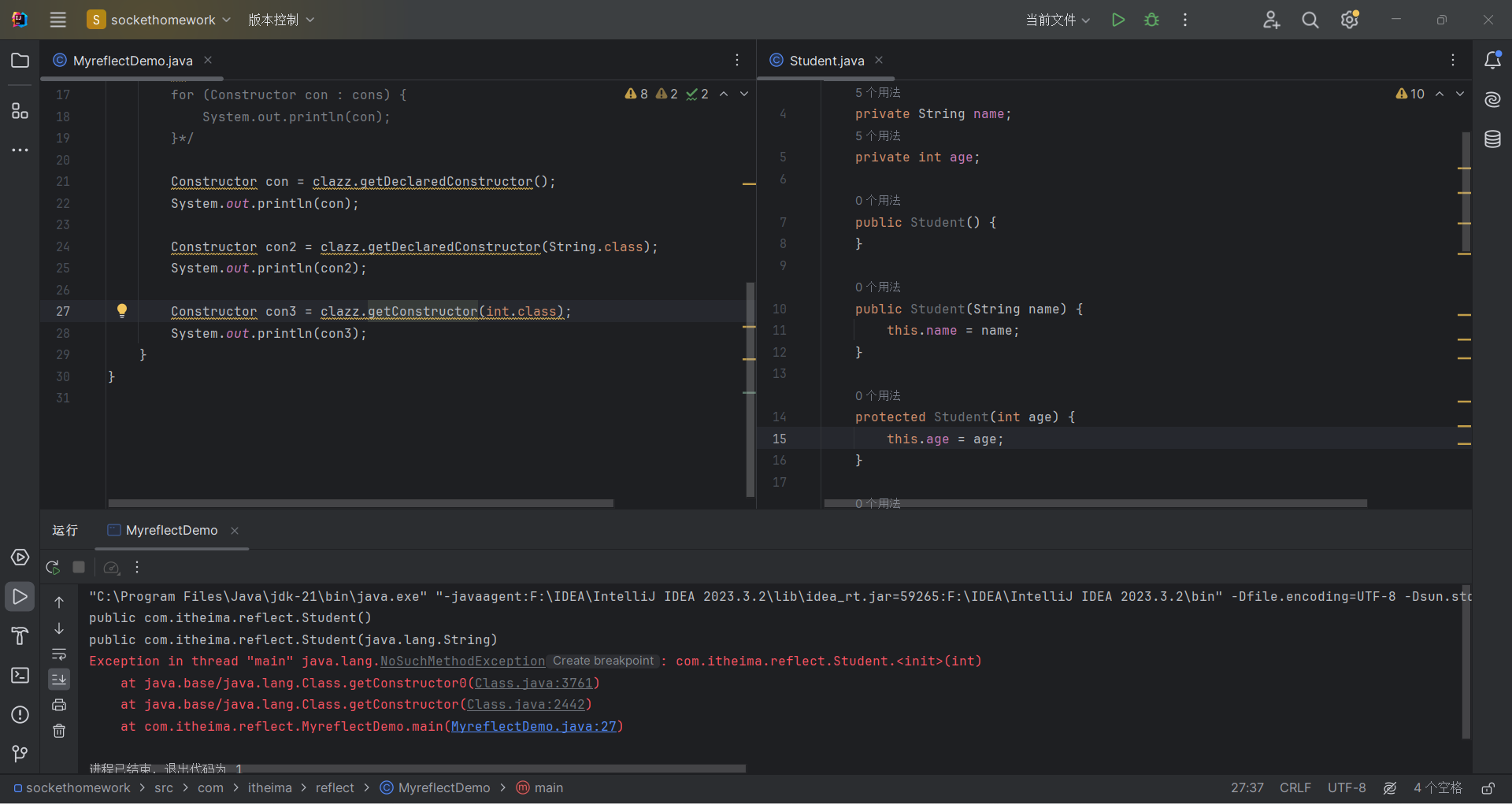
Task: Click the MyreflectDemo editor horizontal scrollbar
Action: click(x=361, y=503)
